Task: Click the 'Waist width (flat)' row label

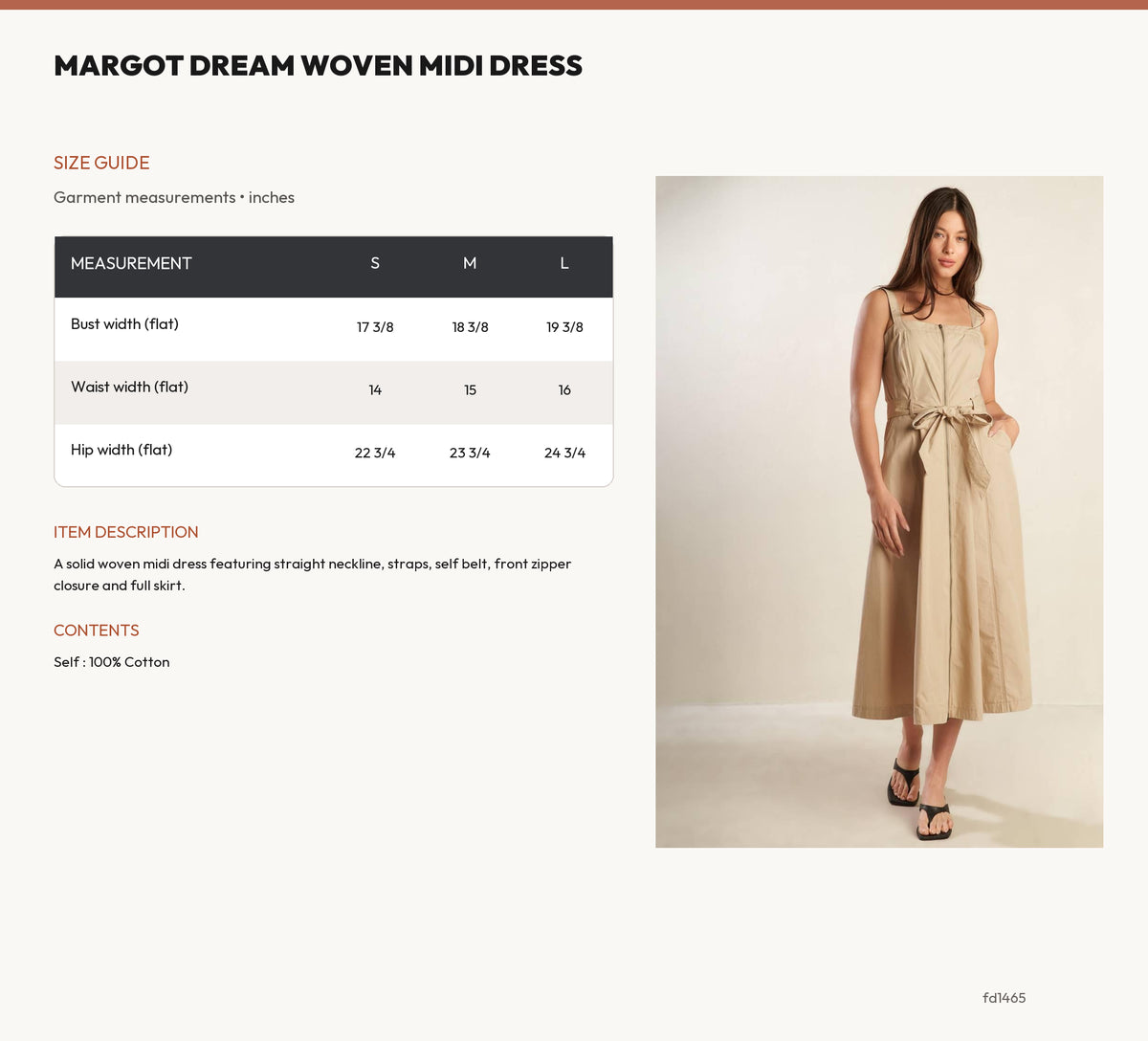Action: pos(129,388)
